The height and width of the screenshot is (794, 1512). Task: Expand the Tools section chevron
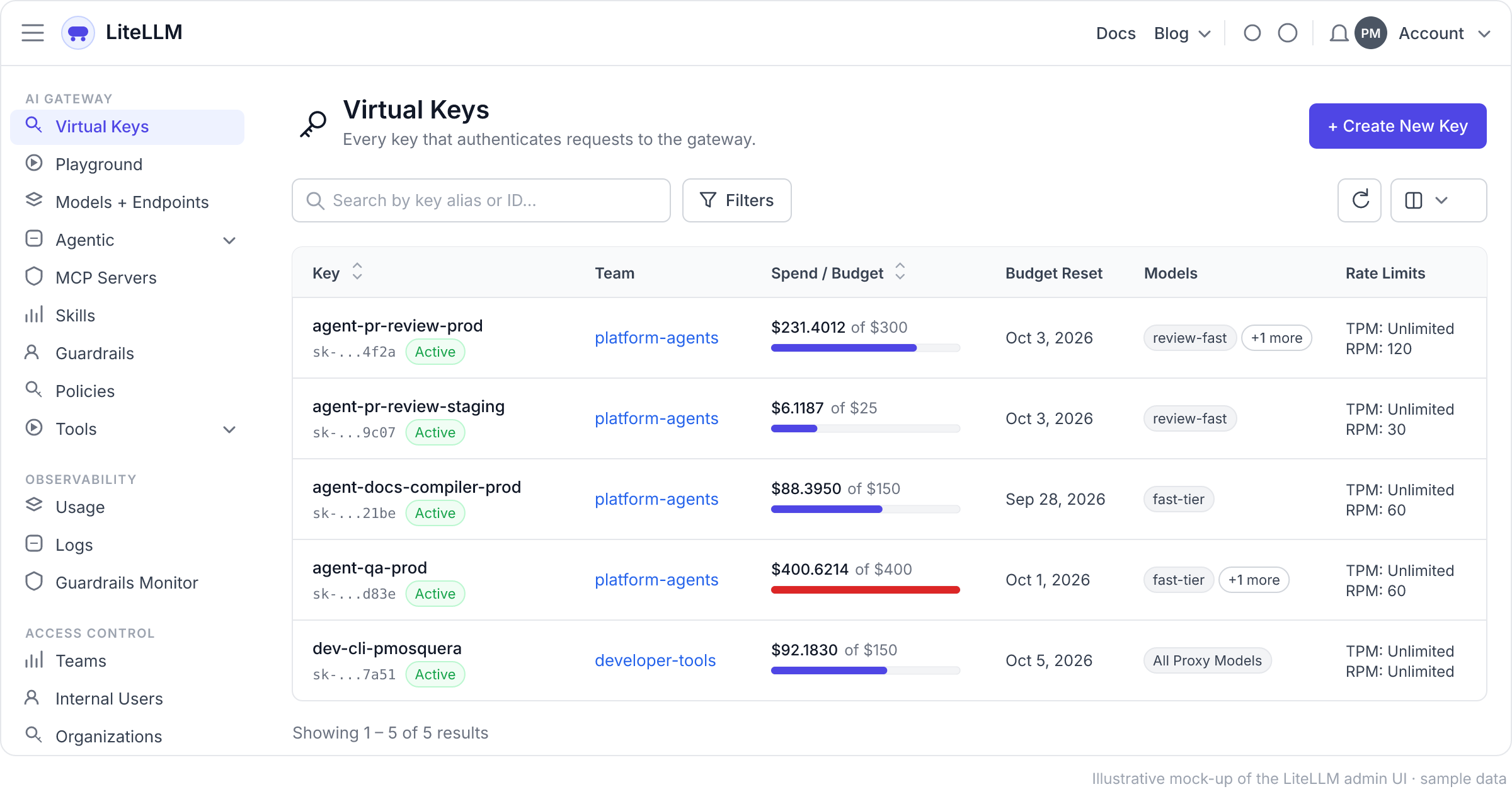(229, 429)
